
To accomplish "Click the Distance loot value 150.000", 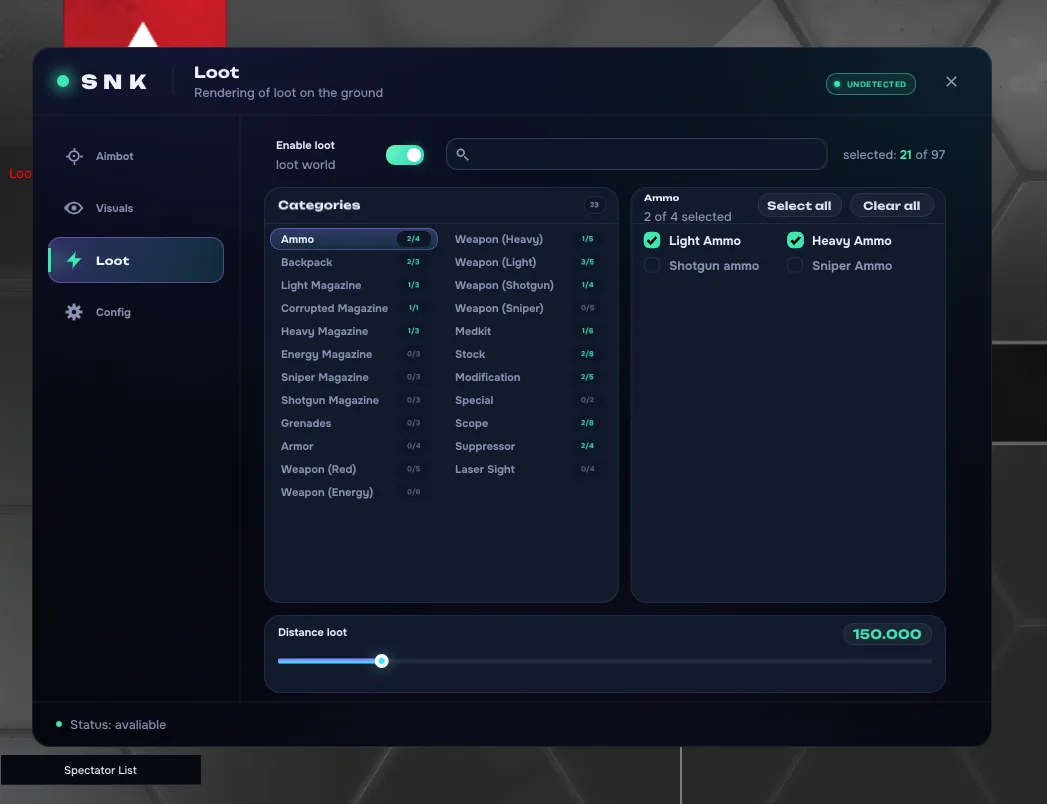I will [x=887, y=634].
